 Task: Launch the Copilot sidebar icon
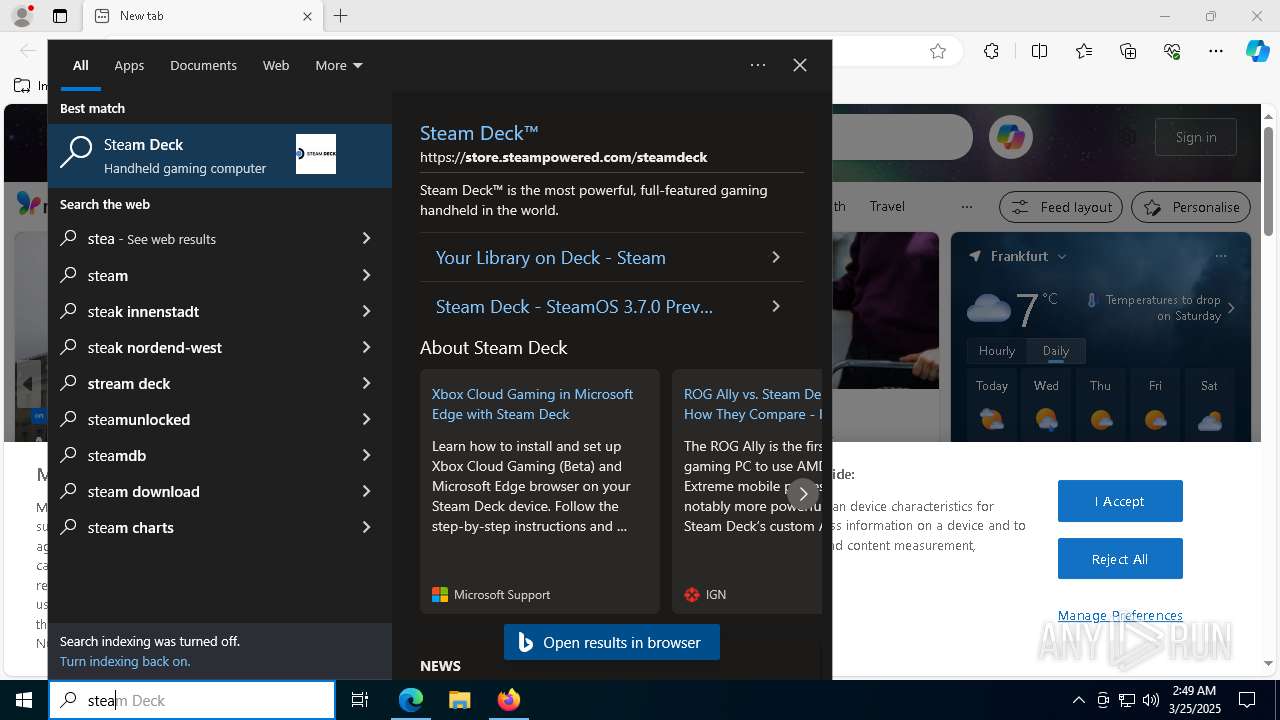[x=1257, y=52]
